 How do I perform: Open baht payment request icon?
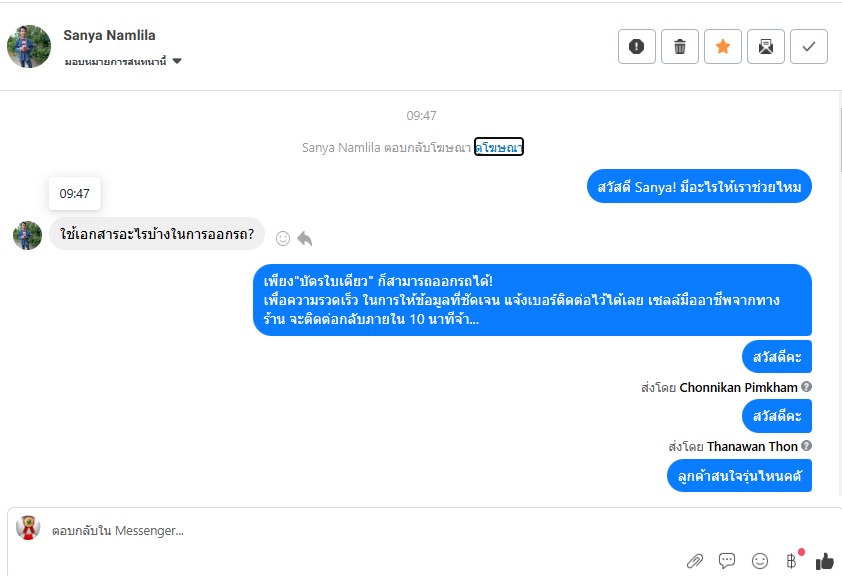[x=792, y=561]
